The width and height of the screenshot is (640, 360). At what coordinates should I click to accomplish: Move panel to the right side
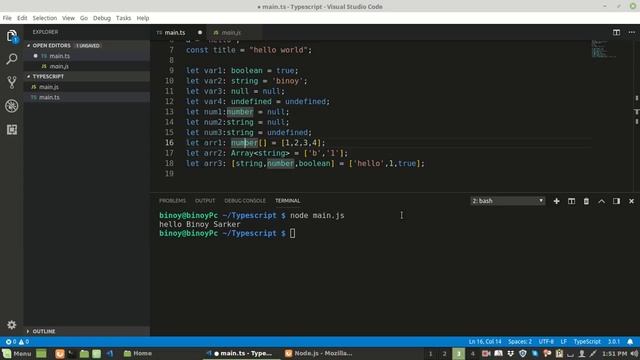pyautogui.click(x=616, y=201)
